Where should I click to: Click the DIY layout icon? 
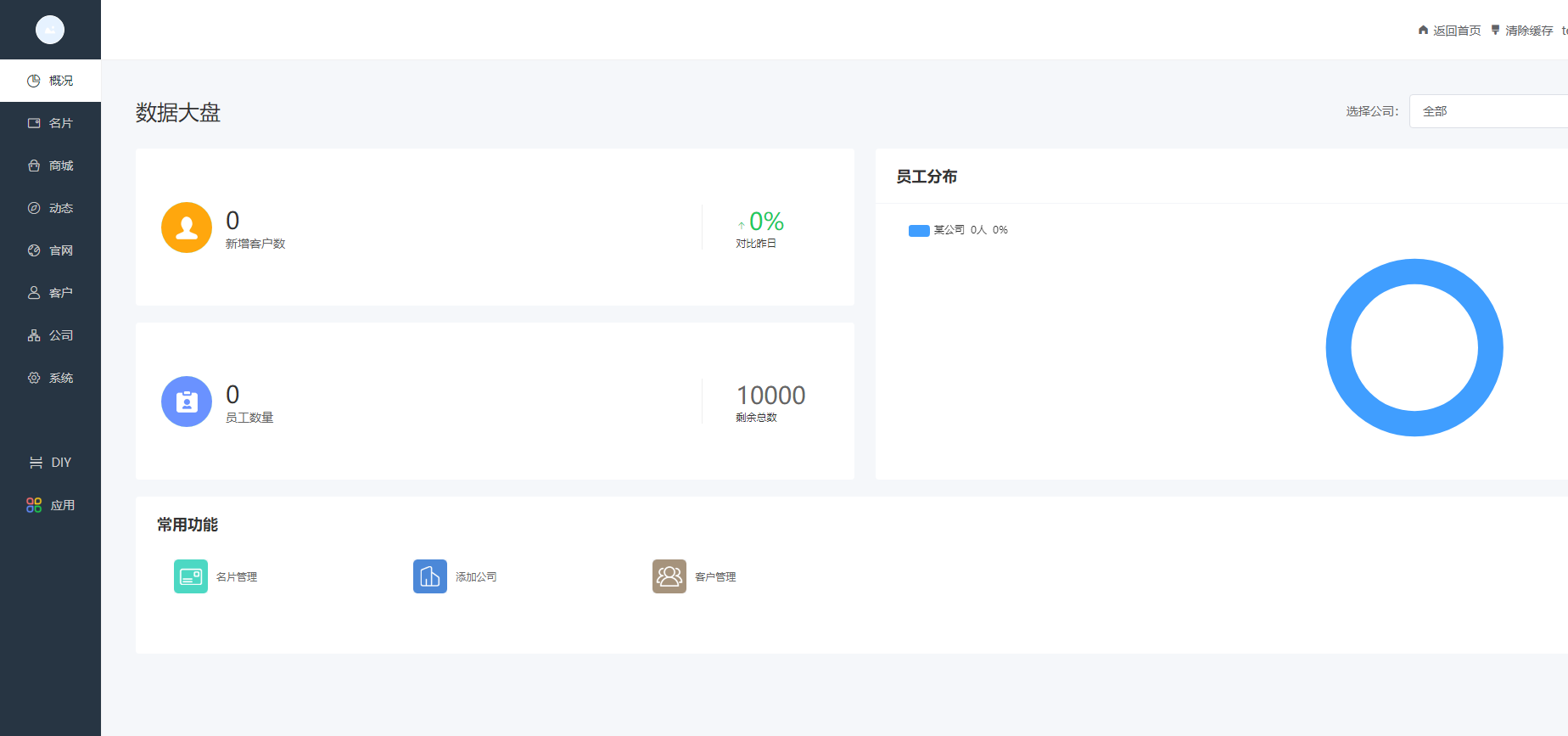pos(36,463)
